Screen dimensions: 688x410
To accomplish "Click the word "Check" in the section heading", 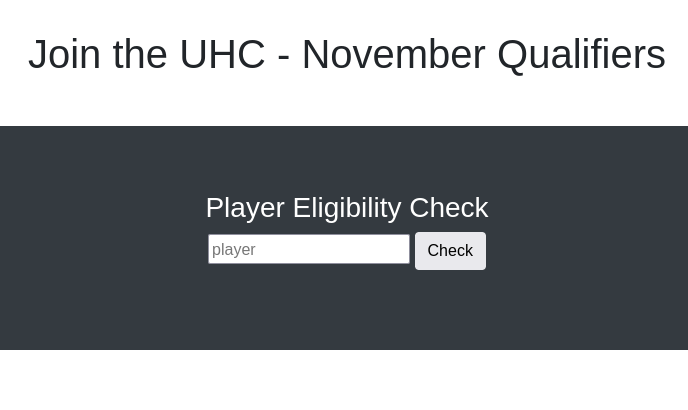I will tap(448, 207).
